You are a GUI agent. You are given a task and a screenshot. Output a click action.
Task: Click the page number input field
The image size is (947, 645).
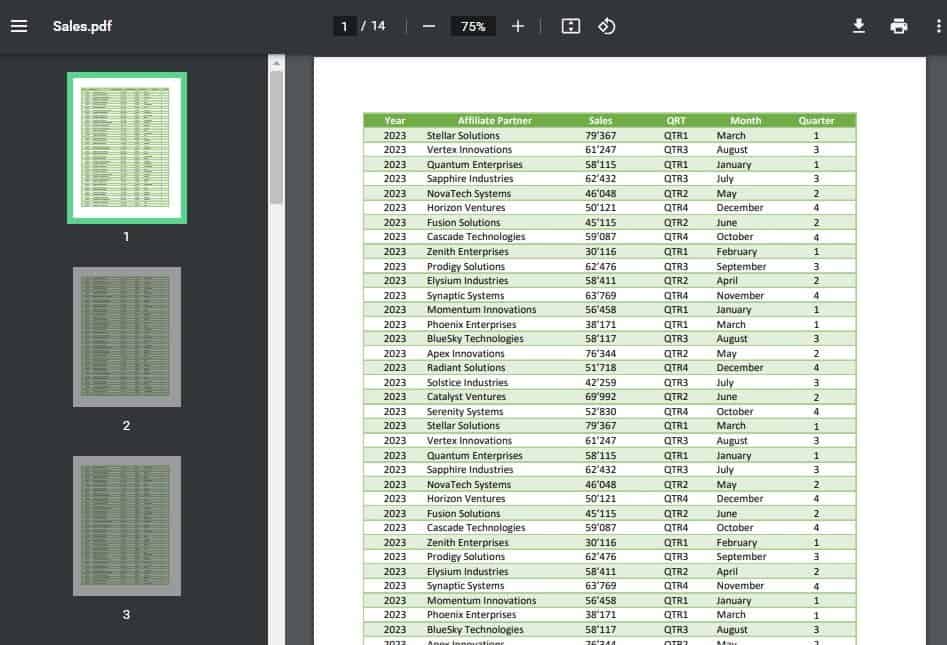coord(344,26)
